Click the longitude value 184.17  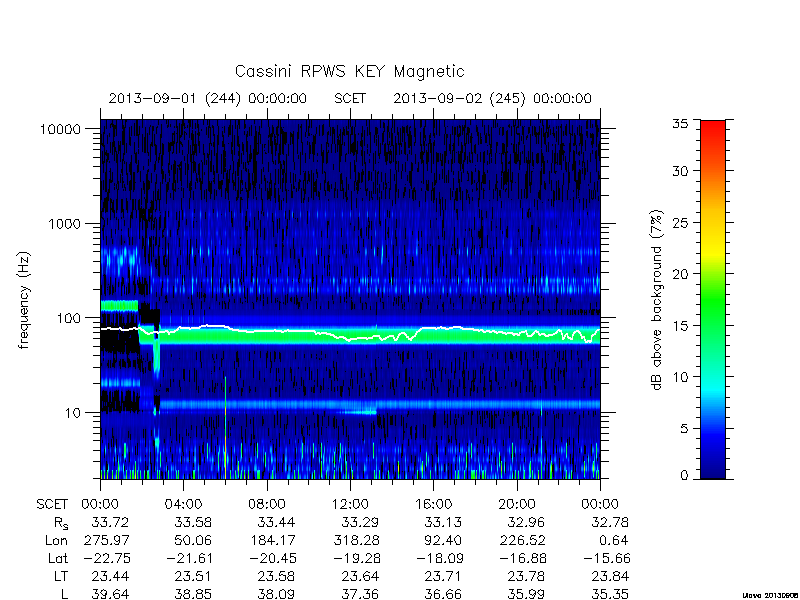click(272, 540)
